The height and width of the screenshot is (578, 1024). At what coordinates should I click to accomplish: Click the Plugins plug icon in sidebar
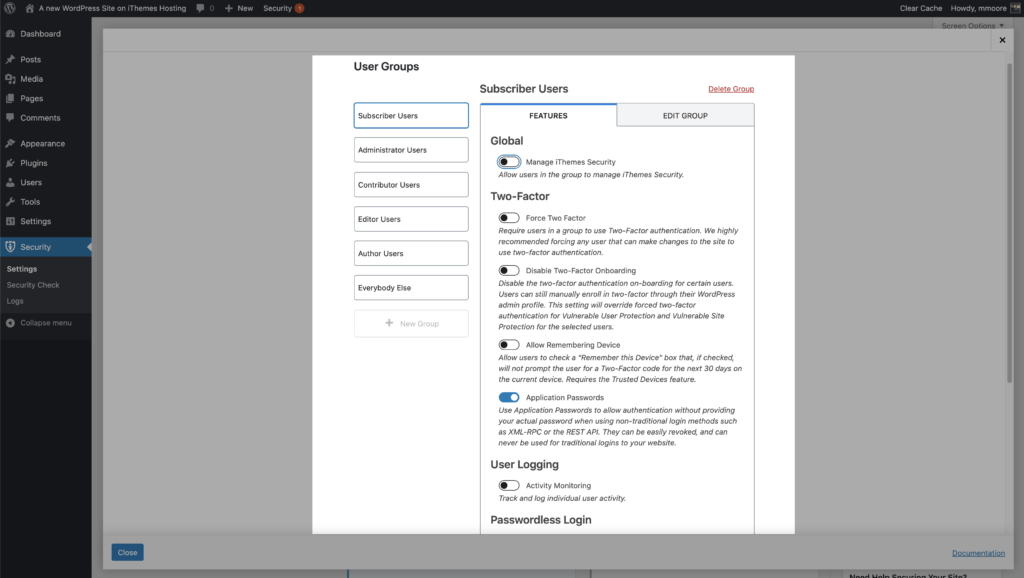pyautogui.click(x=10, y=163)
